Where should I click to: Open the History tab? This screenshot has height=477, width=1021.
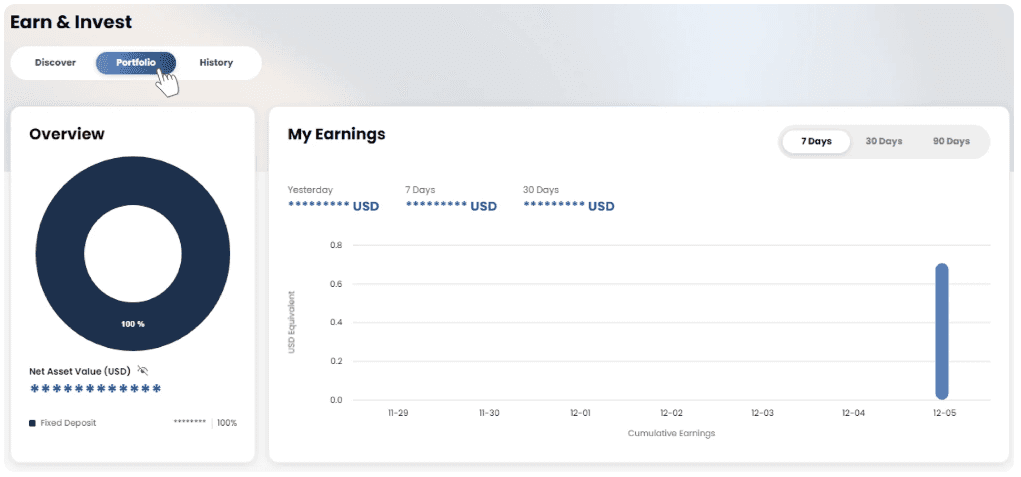216,63
